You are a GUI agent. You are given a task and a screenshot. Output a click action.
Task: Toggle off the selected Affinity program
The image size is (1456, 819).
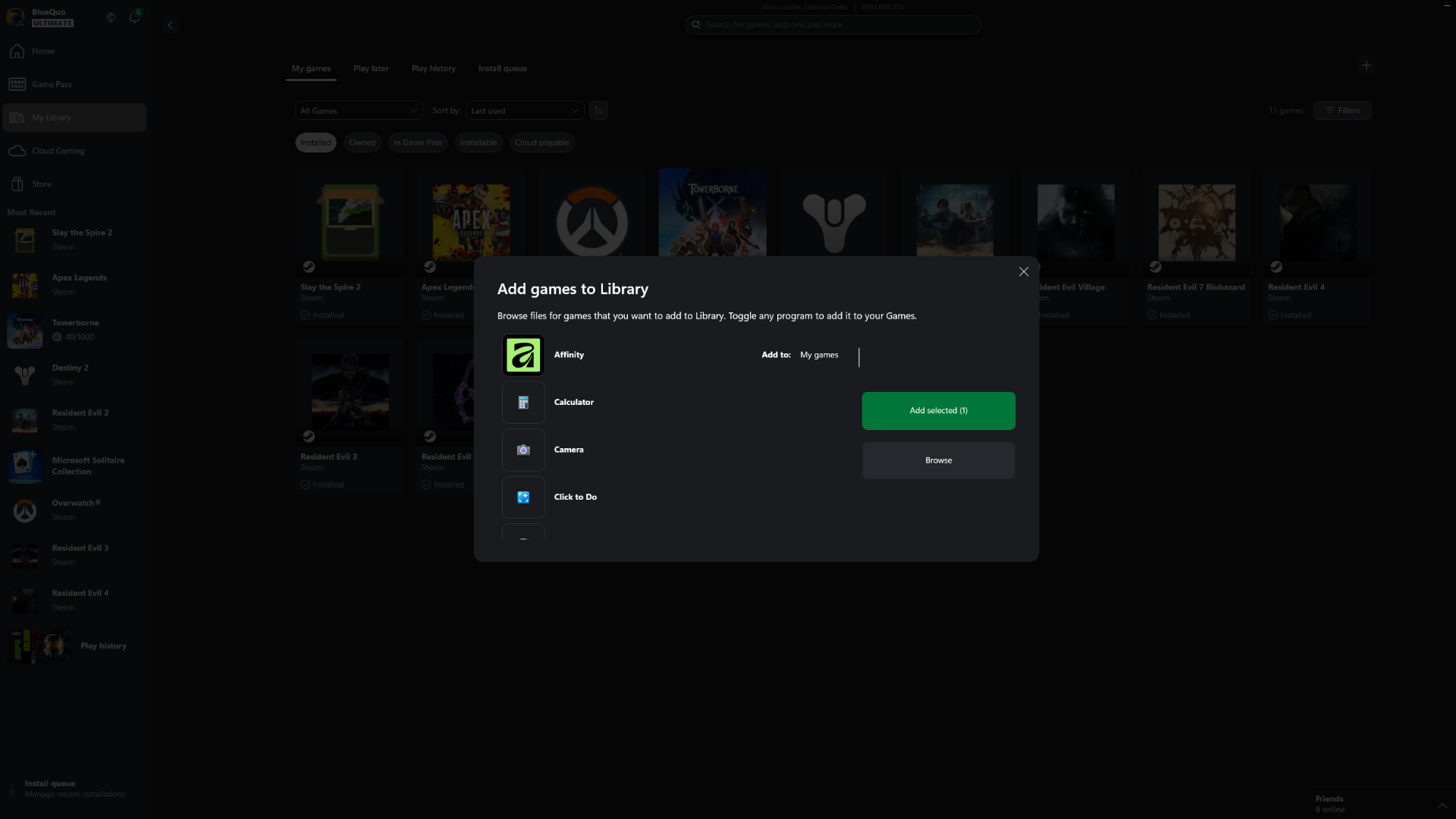tap(522, 354)
